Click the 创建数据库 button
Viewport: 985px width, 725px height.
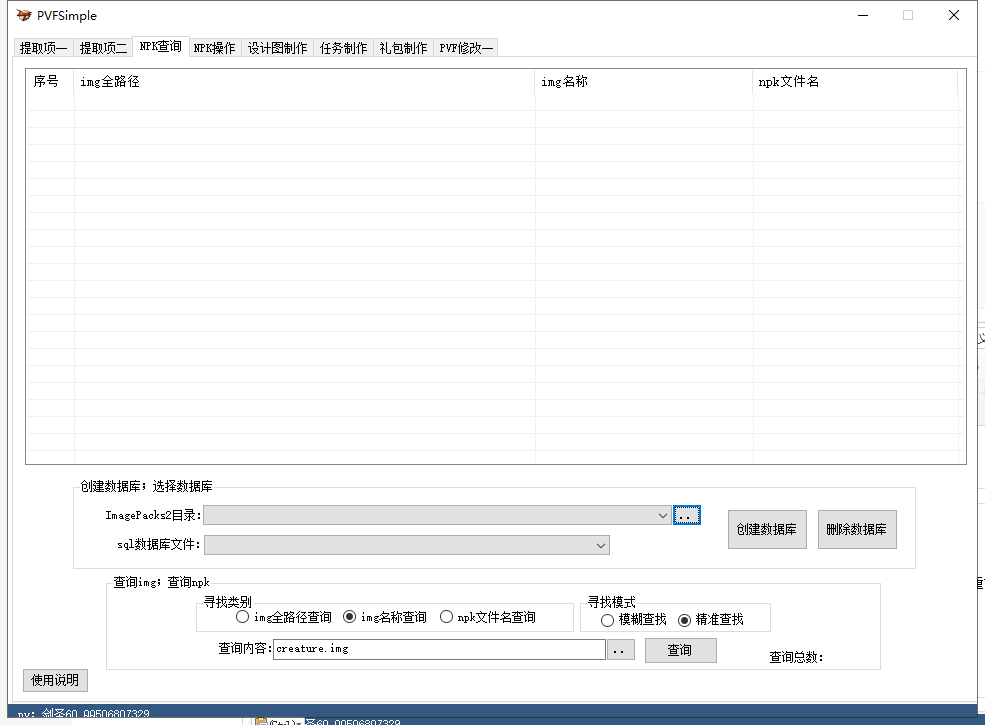click(767, 530)
